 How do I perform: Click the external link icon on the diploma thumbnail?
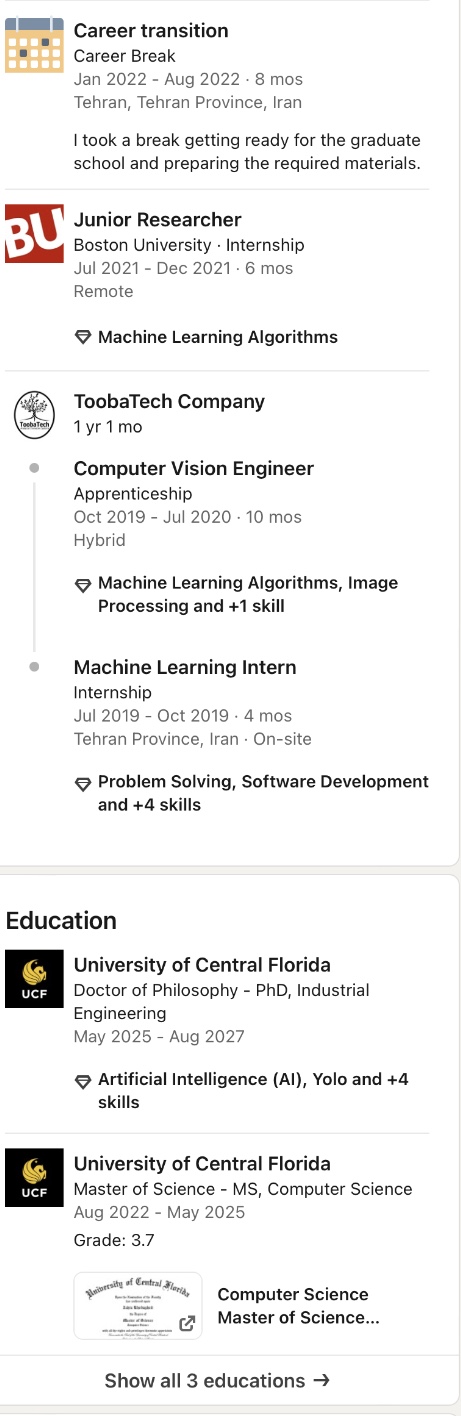click(186, 1324)
